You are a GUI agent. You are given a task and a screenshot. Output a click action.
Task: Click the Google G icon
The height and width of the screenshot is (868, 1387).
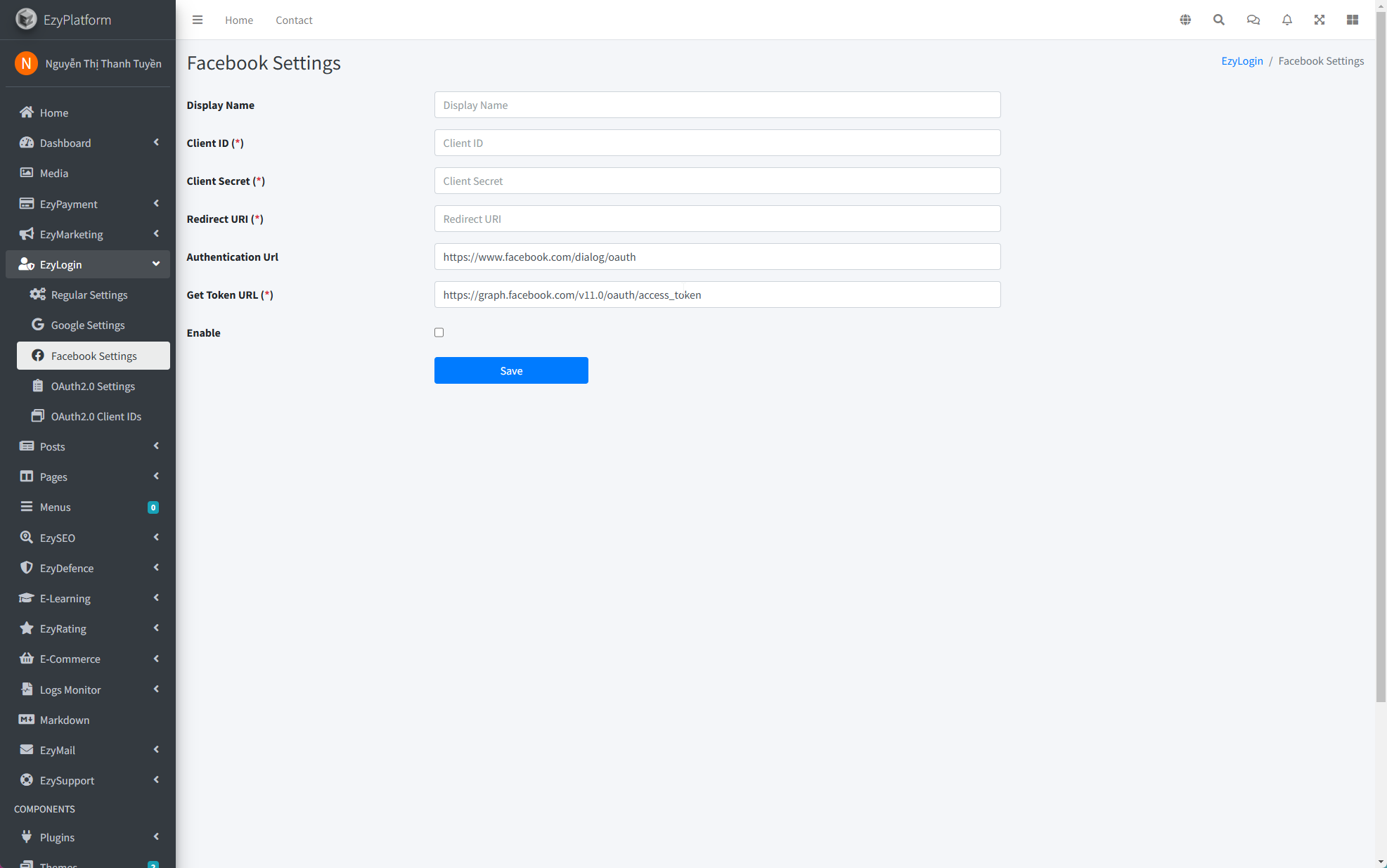38,325
